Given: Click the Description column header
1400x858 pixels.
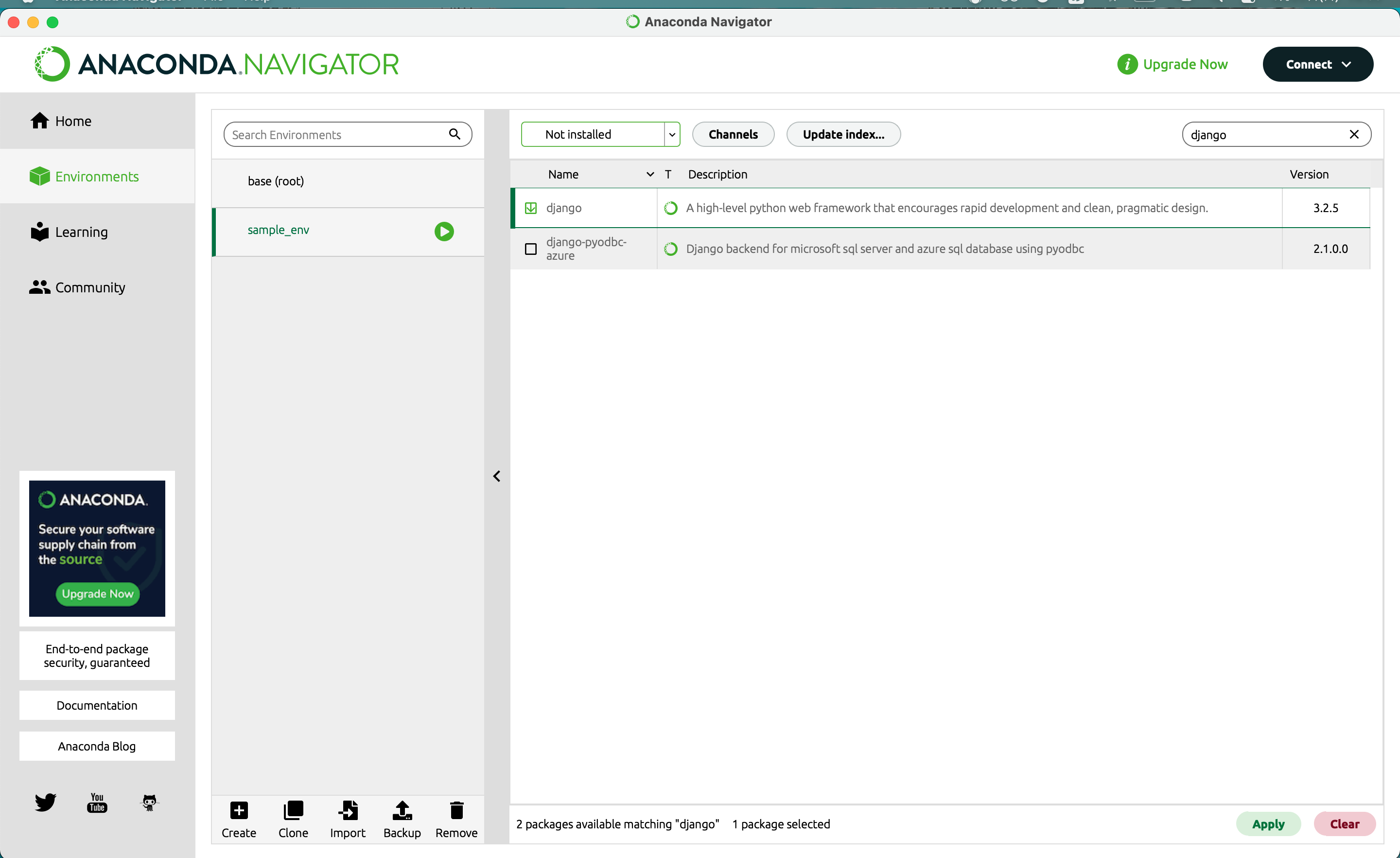Looking at the screenshot, I should tap(717, 174).
